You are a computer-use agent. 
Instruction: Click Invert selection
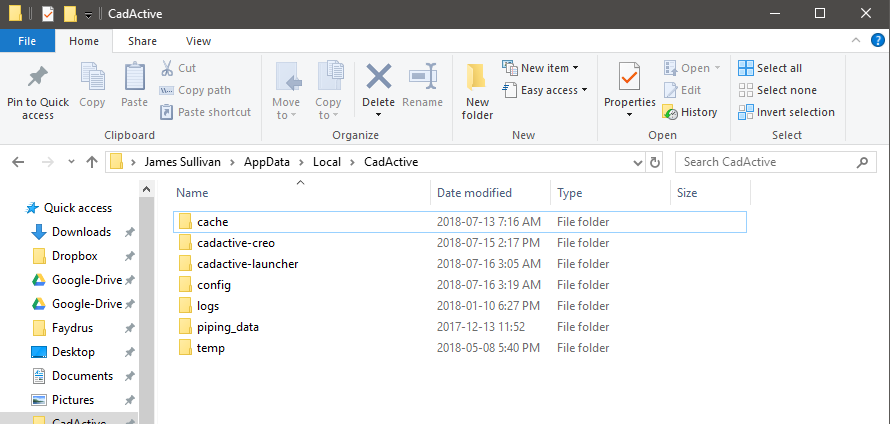pyautogui.click(x=787, y=112)
